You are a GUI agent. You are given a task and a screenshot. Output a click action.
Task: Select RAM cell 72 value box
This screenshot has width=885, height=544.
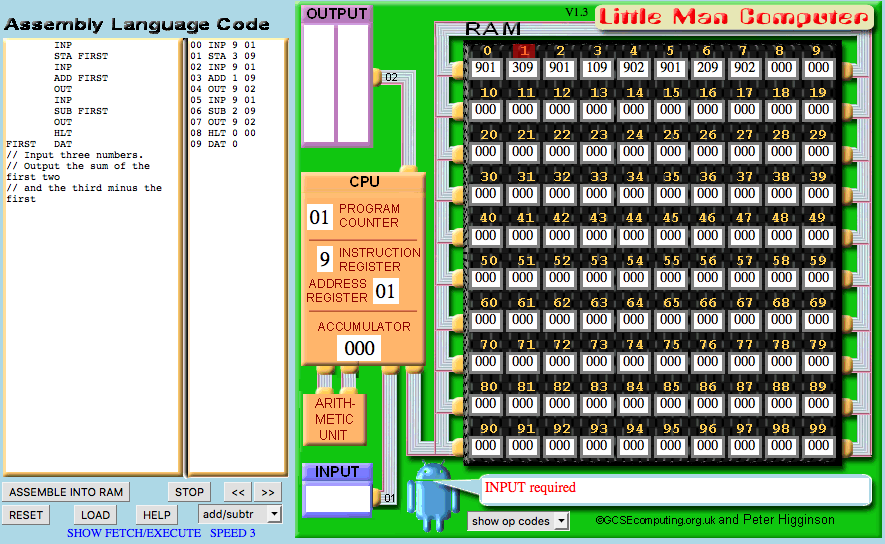point(559,362)
